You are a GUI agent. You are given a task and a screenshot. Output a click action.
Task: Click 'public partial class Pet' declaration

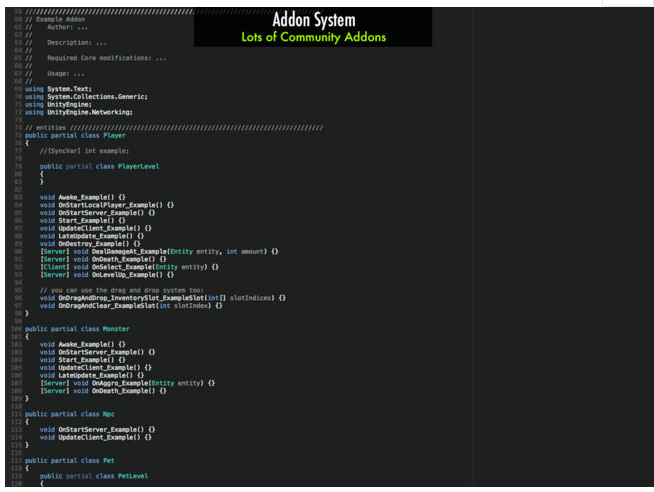coord(70,461)
